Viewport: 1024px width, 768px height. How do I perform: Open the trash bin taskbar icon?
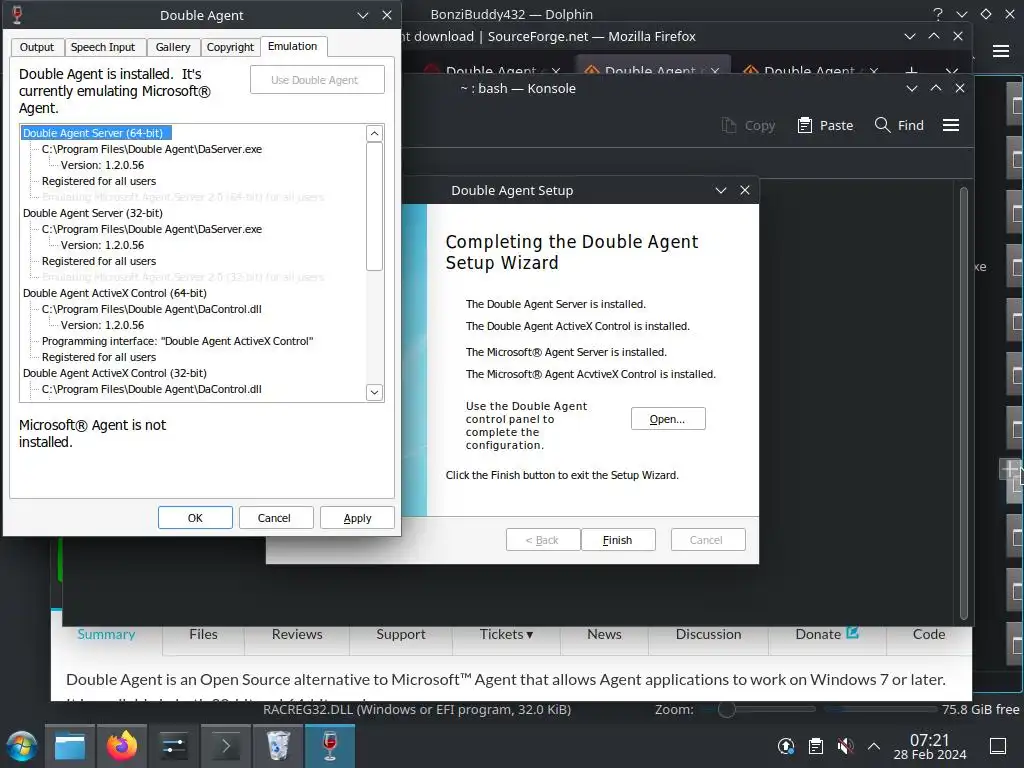point(278,746)
